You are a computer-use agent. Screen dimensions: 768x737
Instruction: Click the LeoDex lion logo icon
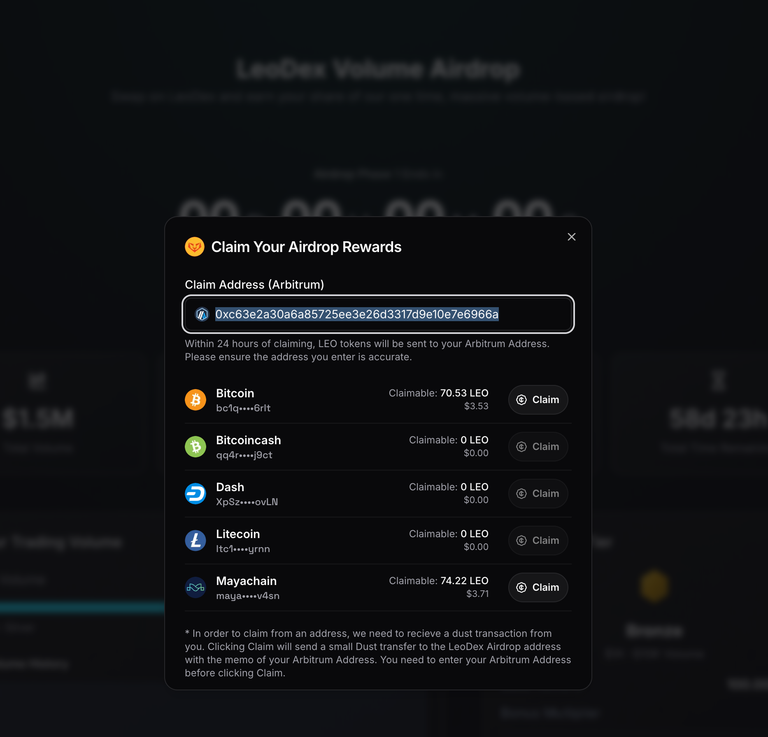194,247
